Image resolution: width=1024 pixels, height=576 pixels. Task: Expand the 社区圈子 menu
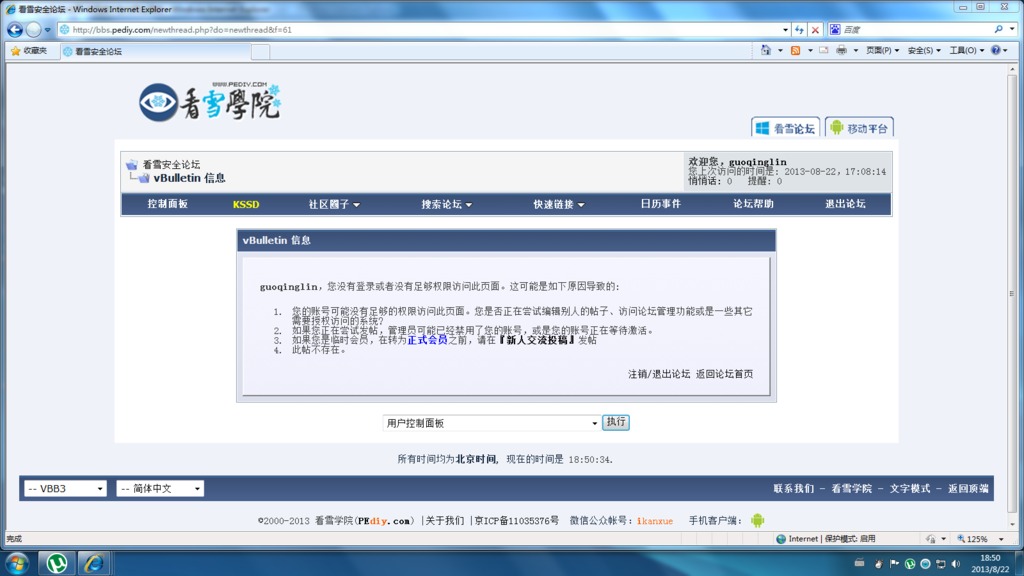334,204
